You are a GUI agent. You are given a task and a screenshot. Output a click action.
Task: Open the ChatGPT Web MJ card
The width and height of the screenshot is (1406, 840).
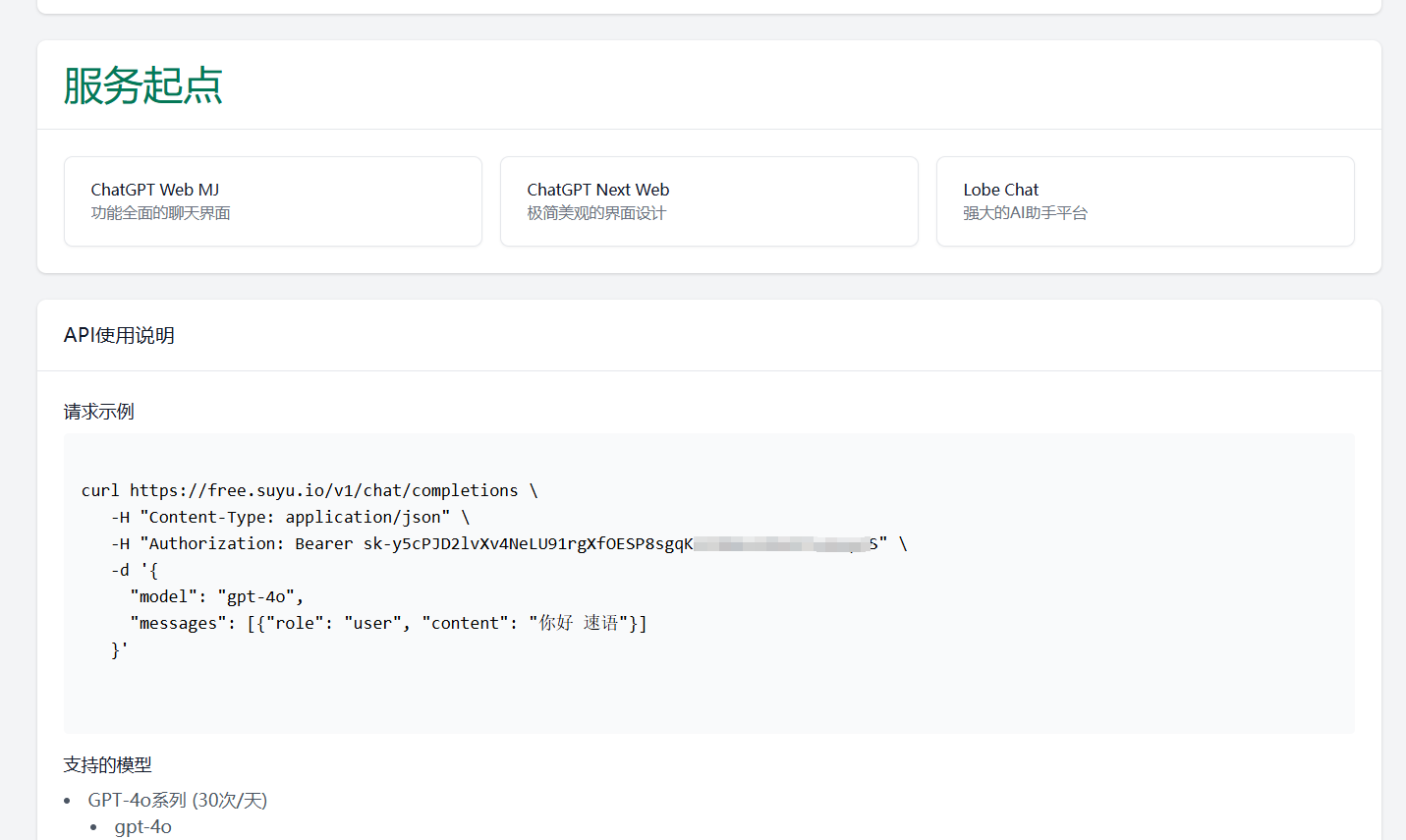coord(273,201)
